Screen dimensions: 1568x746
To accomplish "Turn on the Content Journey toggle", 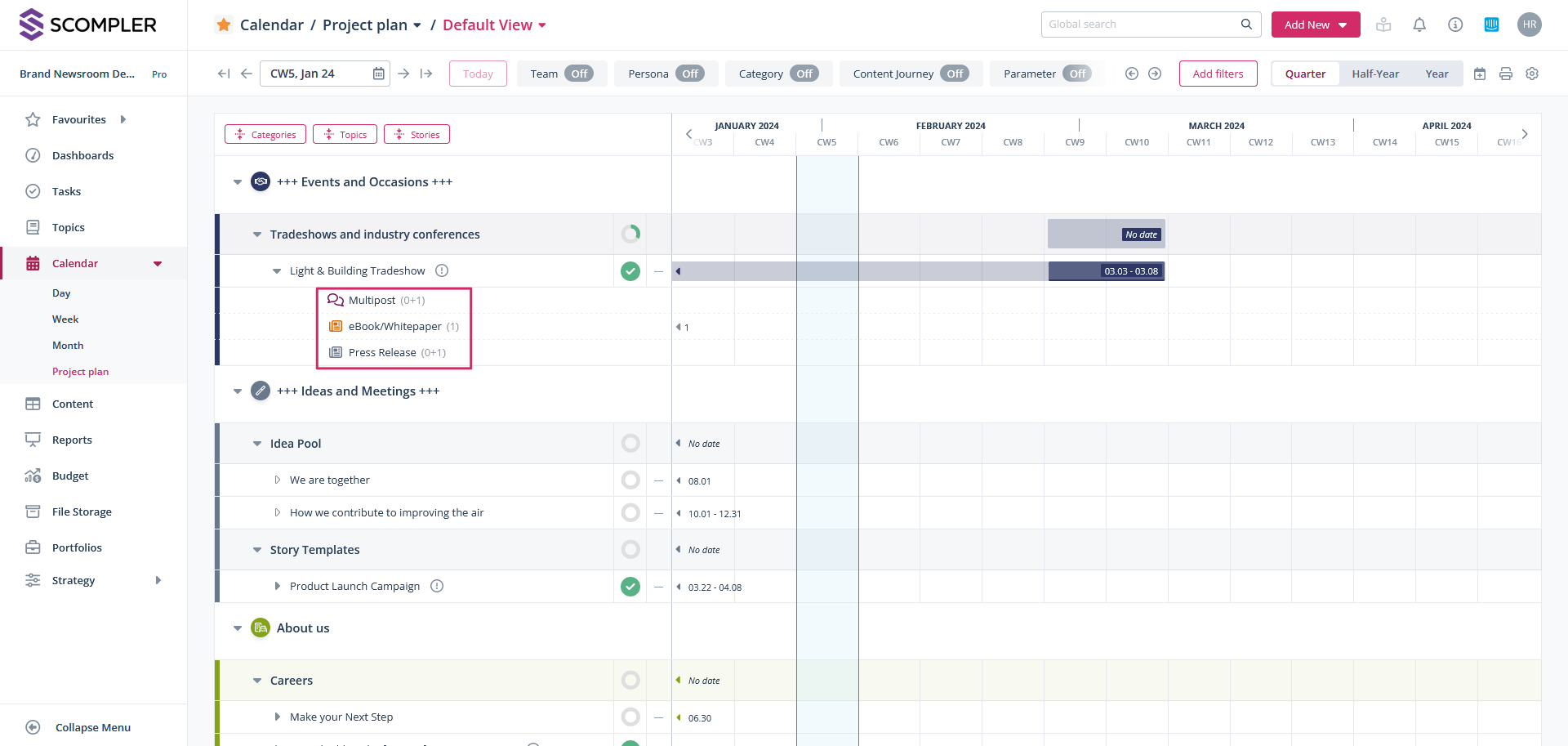I will click(954, 74).
